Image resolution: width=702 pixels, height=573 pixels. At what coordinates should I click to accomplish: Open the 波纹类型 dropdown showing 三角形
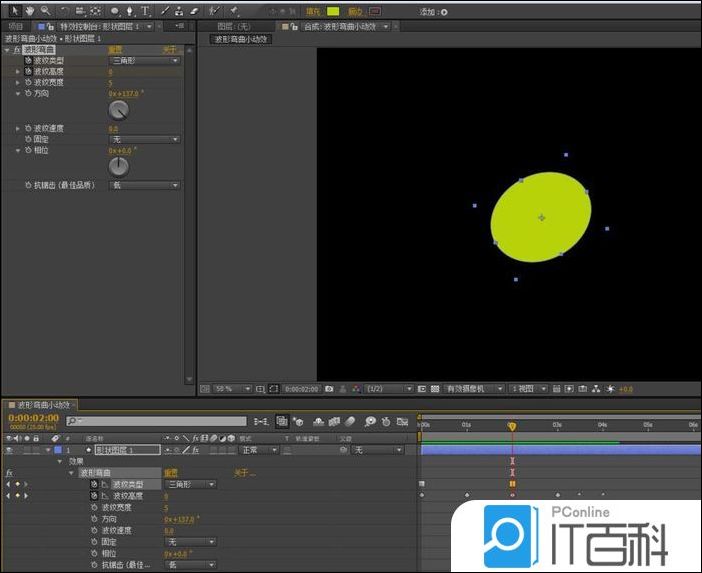coord(144,61)
